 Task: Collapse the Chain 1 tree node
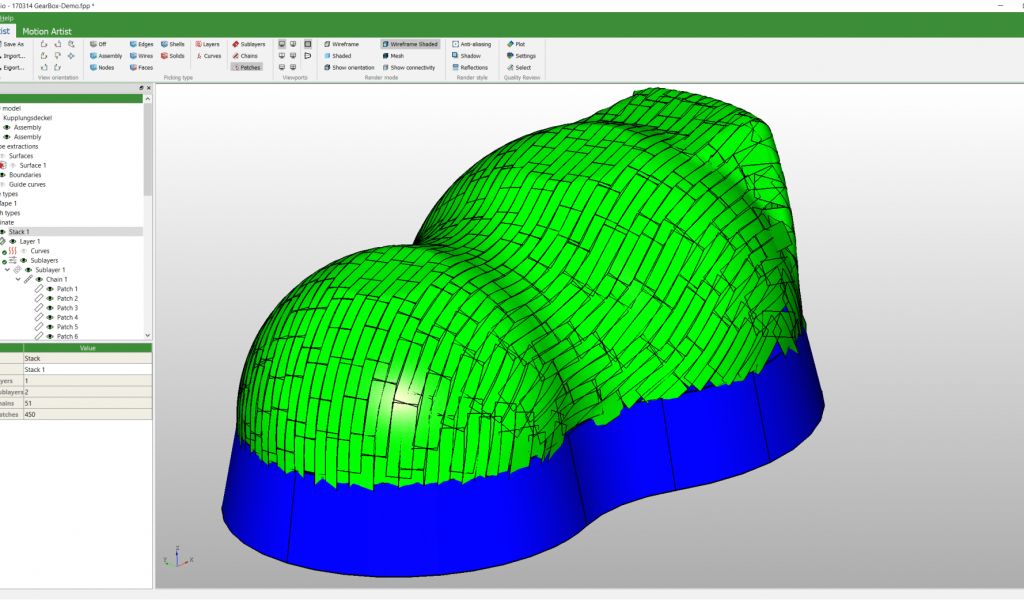18,279
